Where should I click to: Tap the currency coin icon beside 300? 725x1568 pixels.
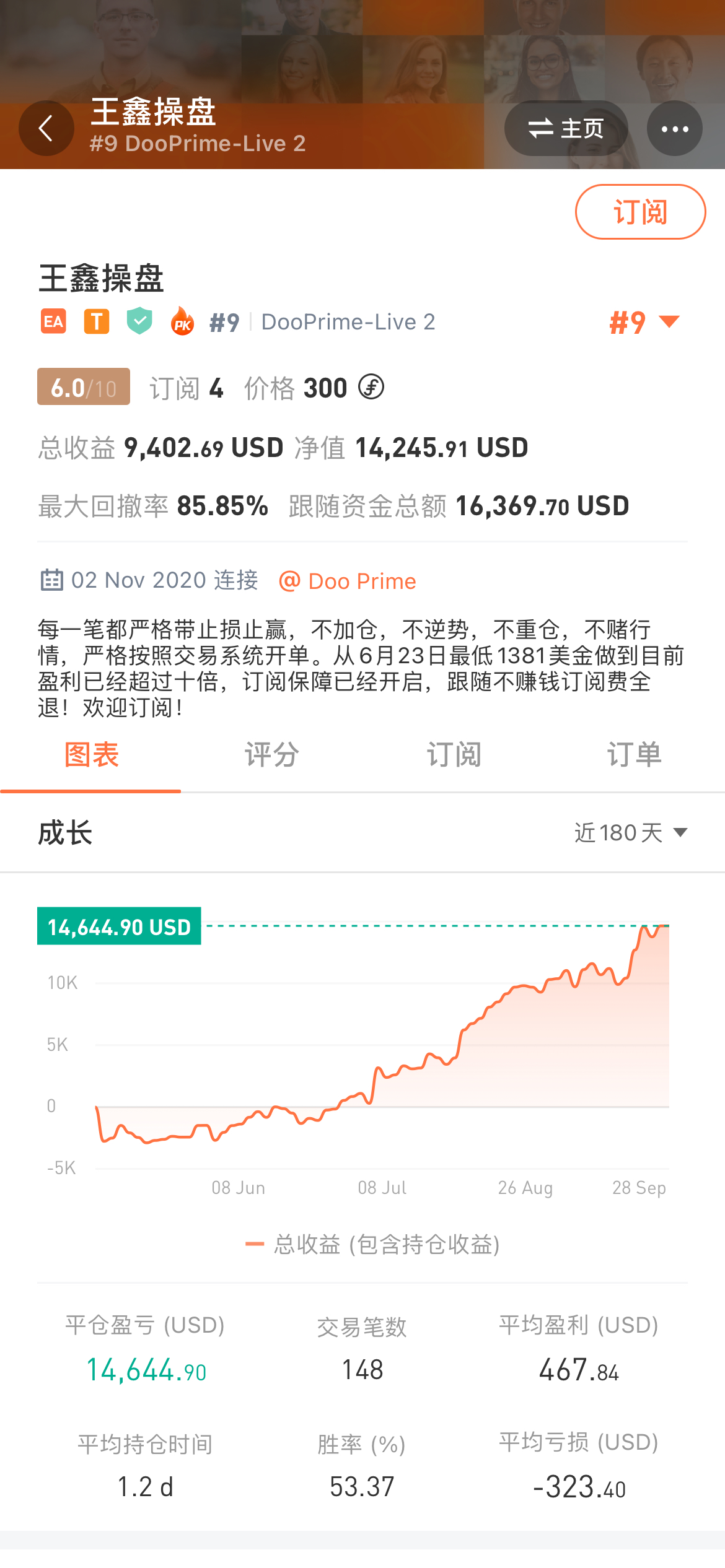pos(371,388)
